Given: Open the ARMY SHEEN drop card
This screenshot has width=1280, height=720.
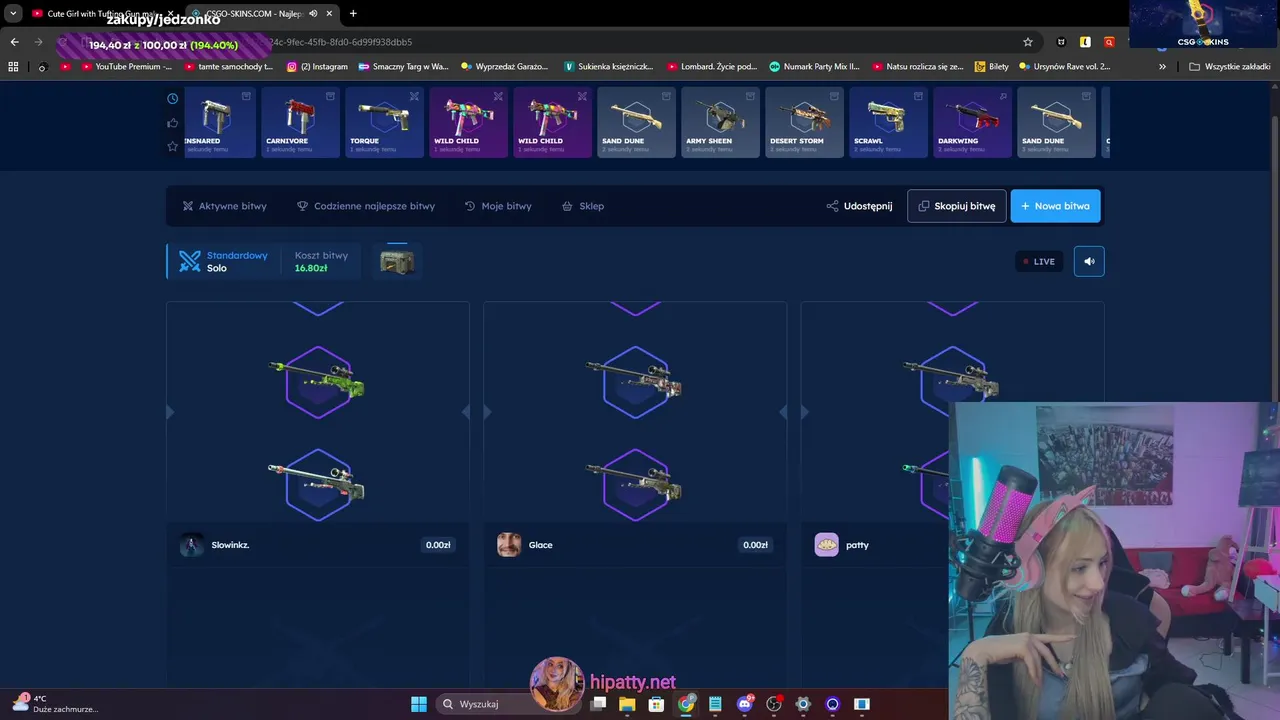Looking at the screenshot, I should (x=721, y=122).
